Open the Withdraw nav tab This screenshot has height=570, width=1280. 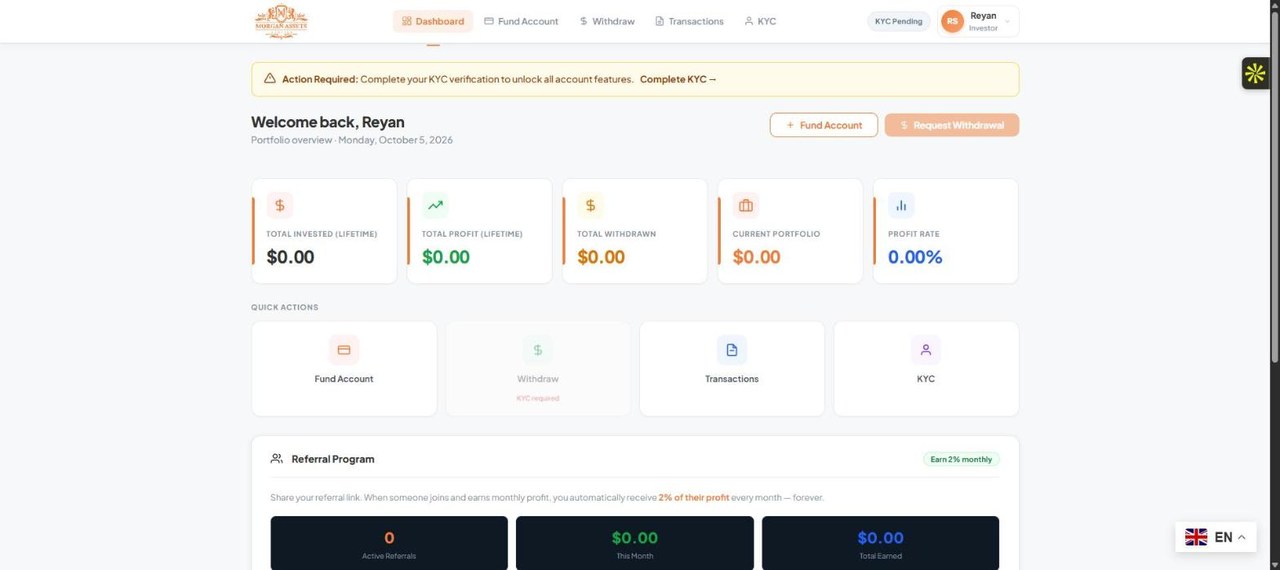pos(607,21)
